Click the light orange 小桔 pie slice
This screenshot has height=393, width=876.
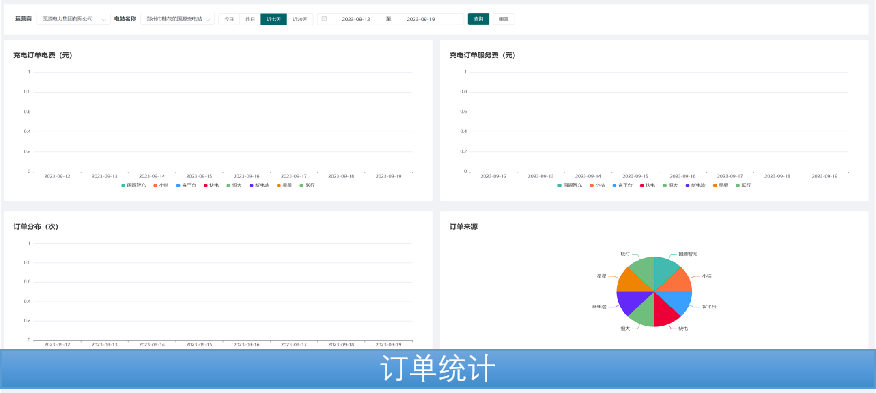(678, 282)
